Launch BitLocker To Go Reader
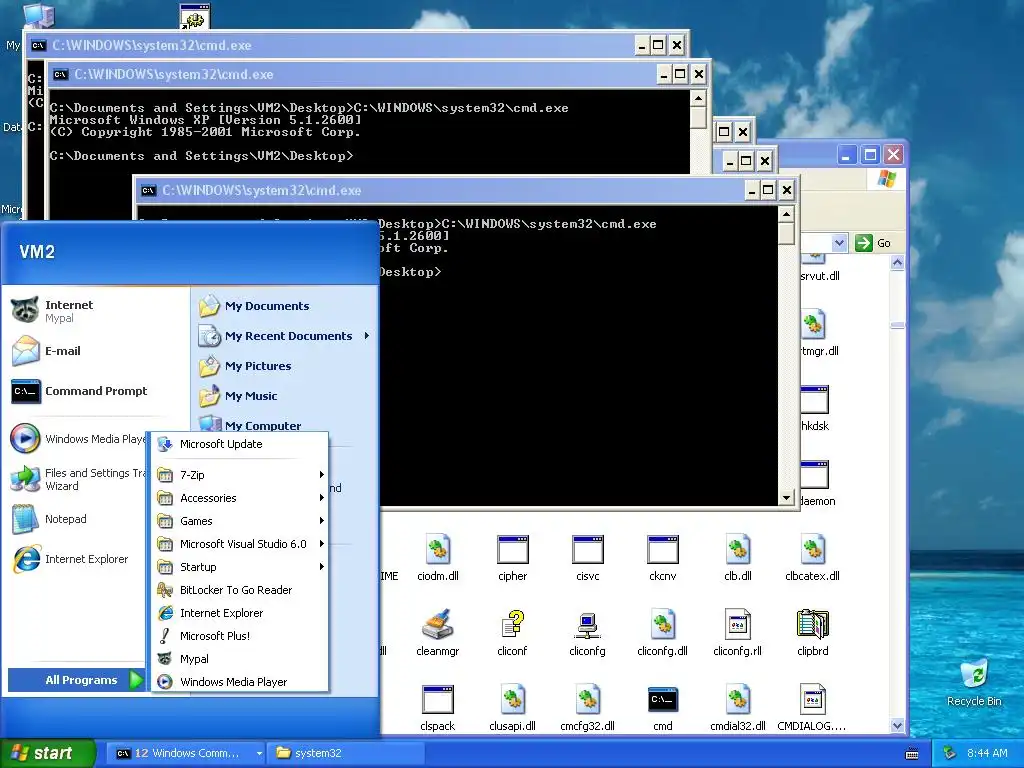This screenshot has width=1024, height=768. 240,590
